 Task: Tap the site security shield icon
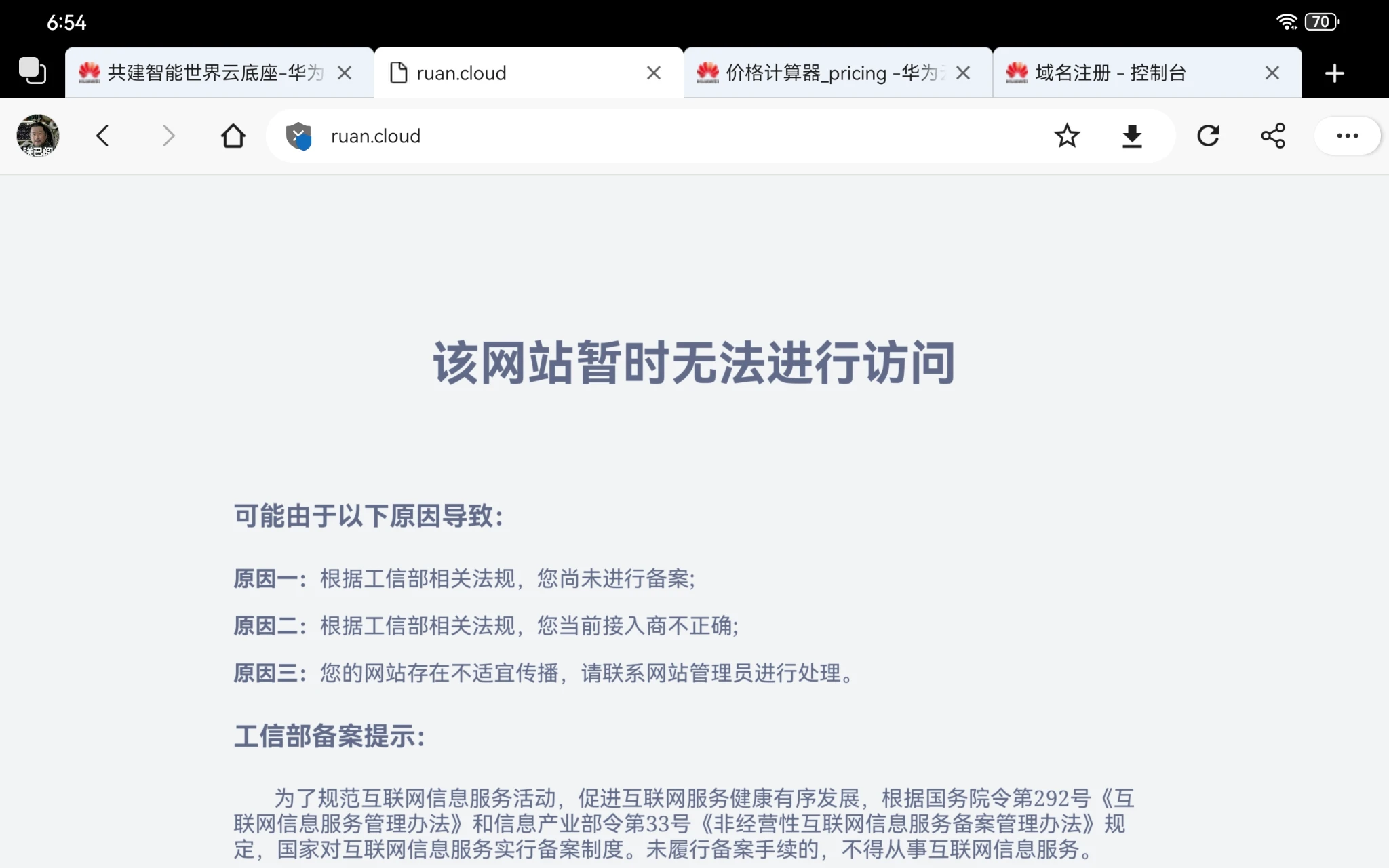(298, 136)
